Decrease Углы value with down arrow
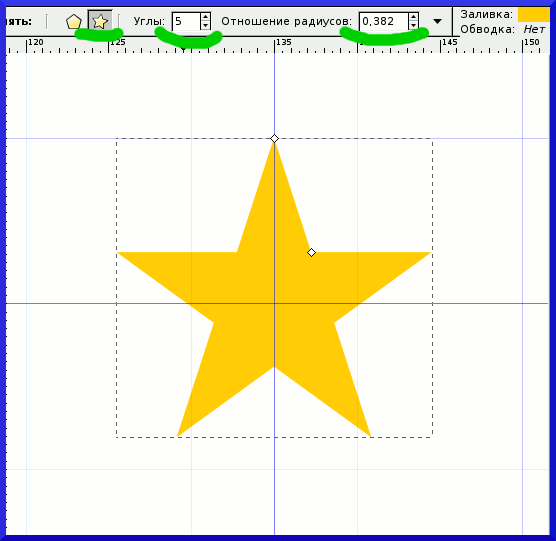Viewport: 556px width, 541px height. pyautogui.click(x=205, y=26)
